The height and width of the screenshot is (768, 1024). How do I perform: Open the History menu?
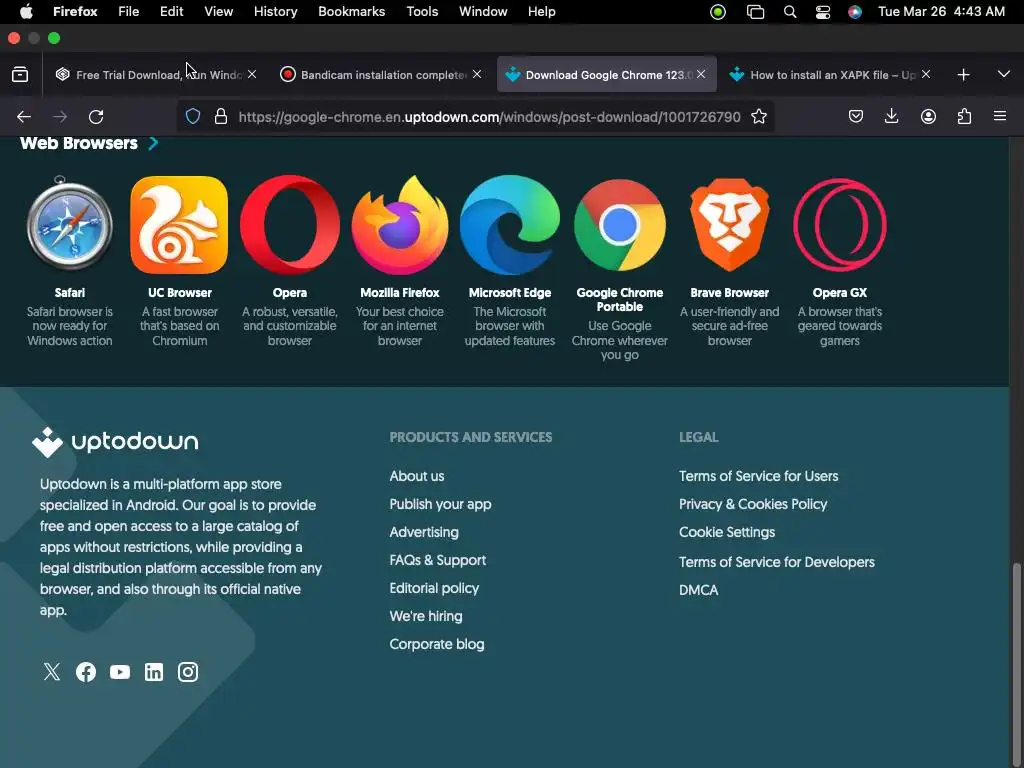275,12
